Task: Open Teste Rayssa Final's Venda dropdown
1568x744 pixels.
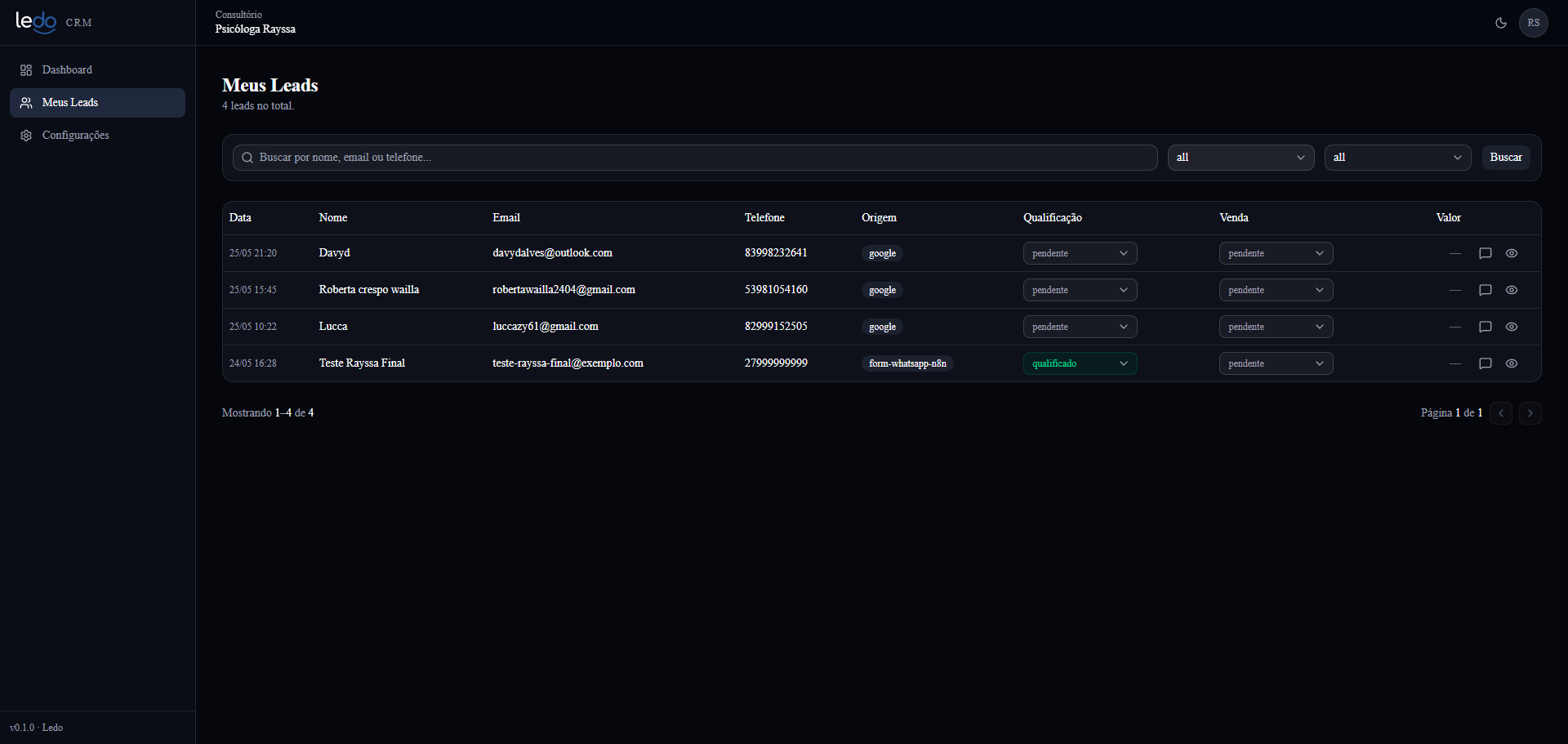Action: tap(1276, 363)
